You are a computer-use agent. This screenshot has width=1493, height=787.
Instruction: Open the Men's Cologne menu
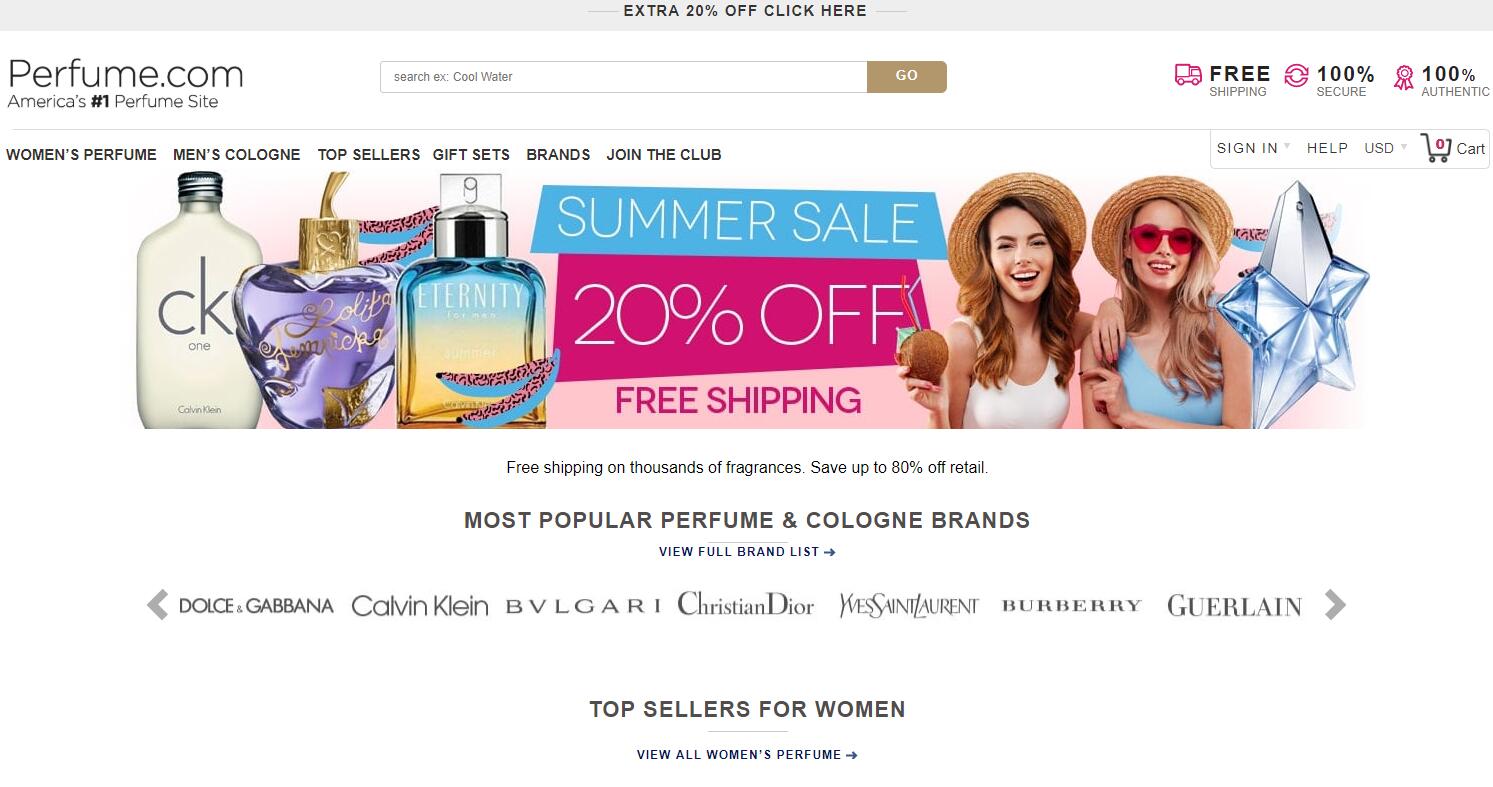[x=237, y=155]
